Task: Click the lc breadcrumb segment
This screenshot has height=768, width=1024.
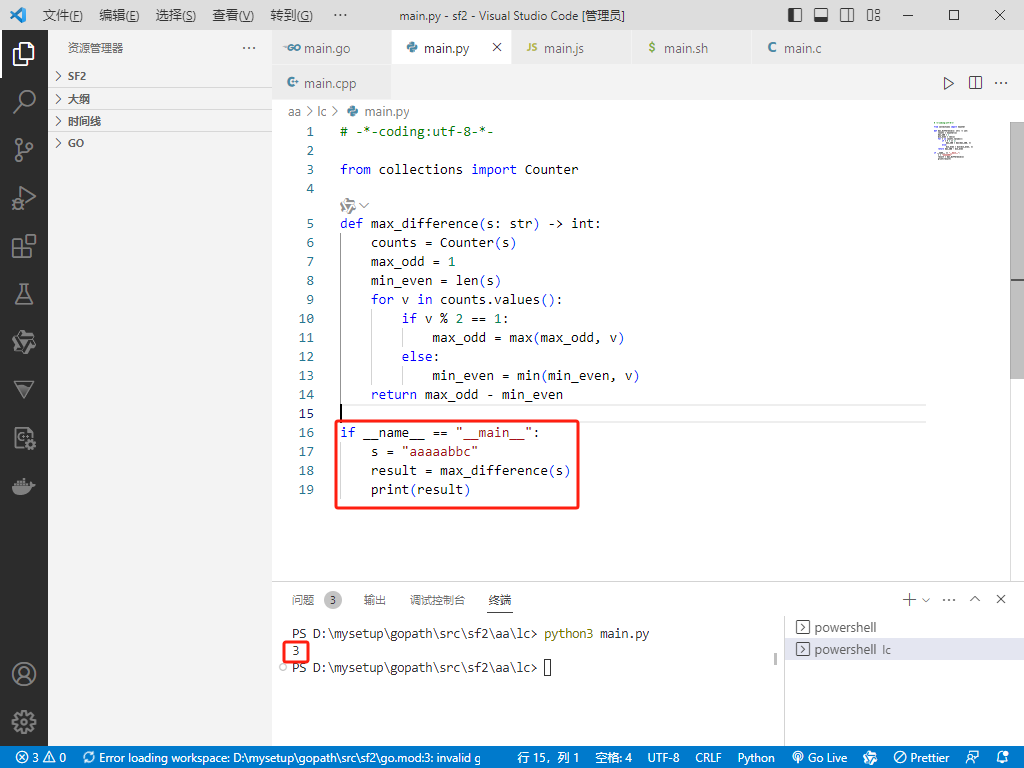Action: click(x=321, y=112)
